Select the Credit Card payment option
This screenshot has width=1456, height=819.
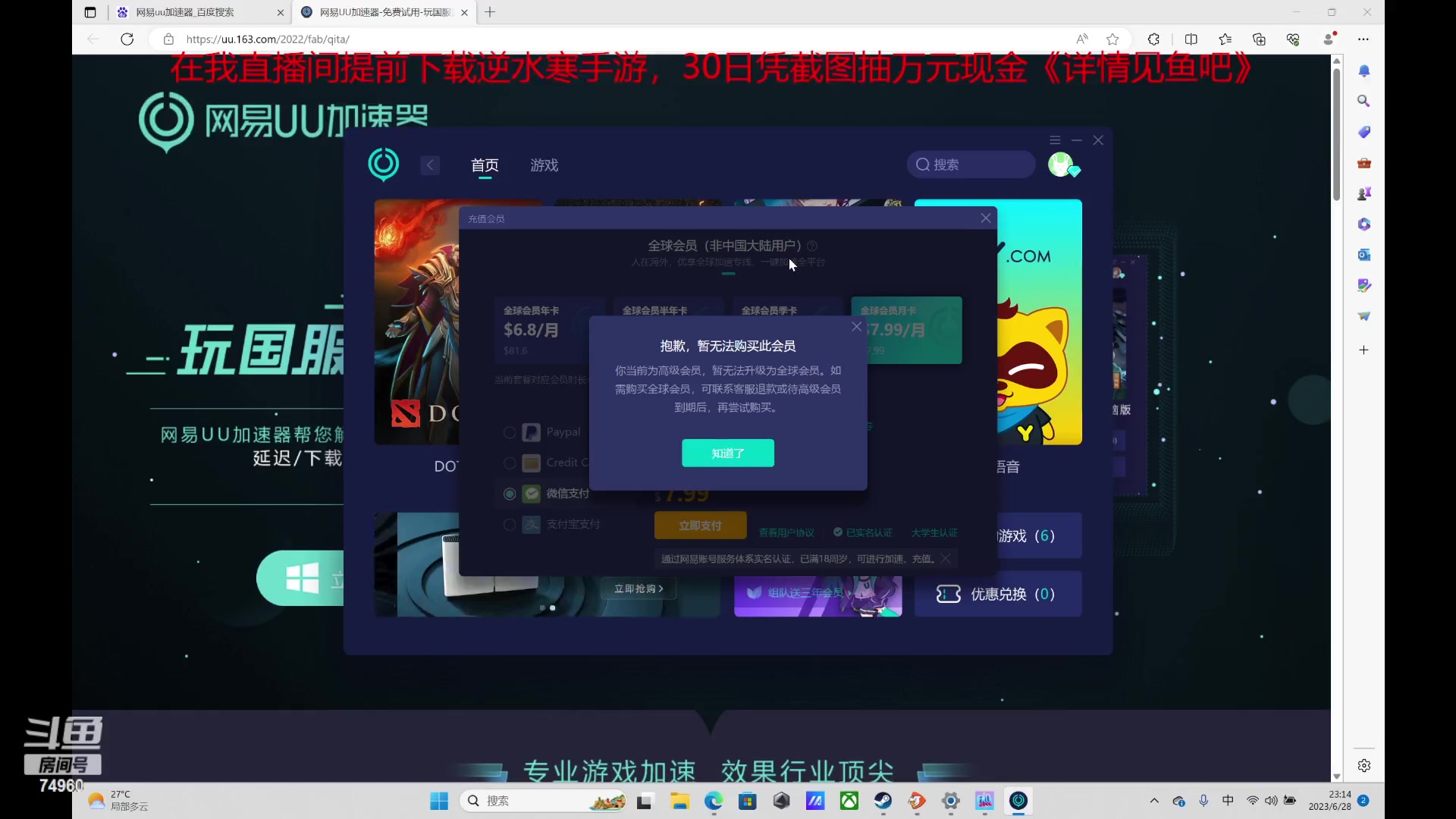[x=510, y=463]
